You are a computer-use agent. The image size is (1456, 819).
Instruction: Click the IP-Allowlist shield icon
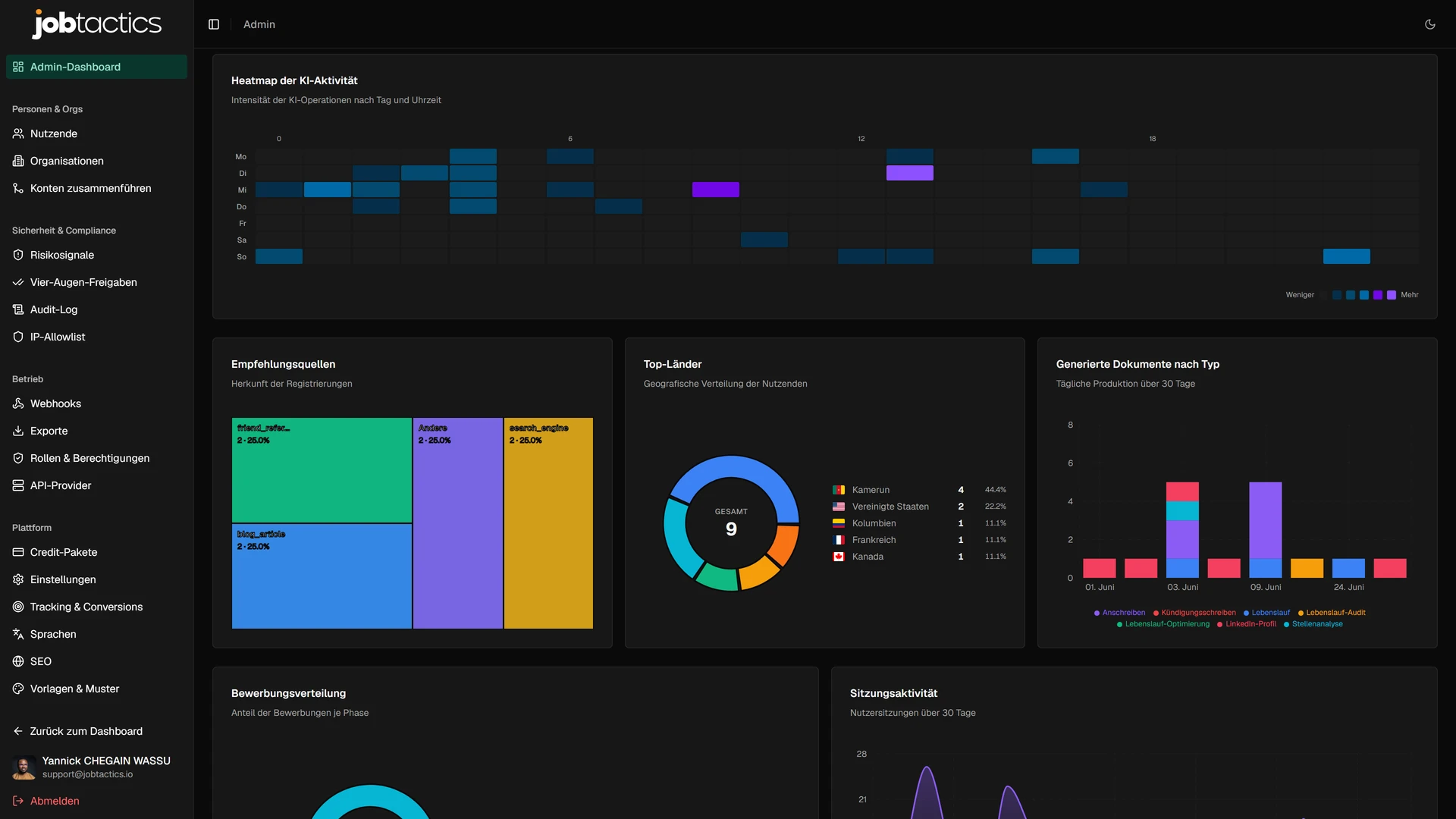tap(18, 337)
